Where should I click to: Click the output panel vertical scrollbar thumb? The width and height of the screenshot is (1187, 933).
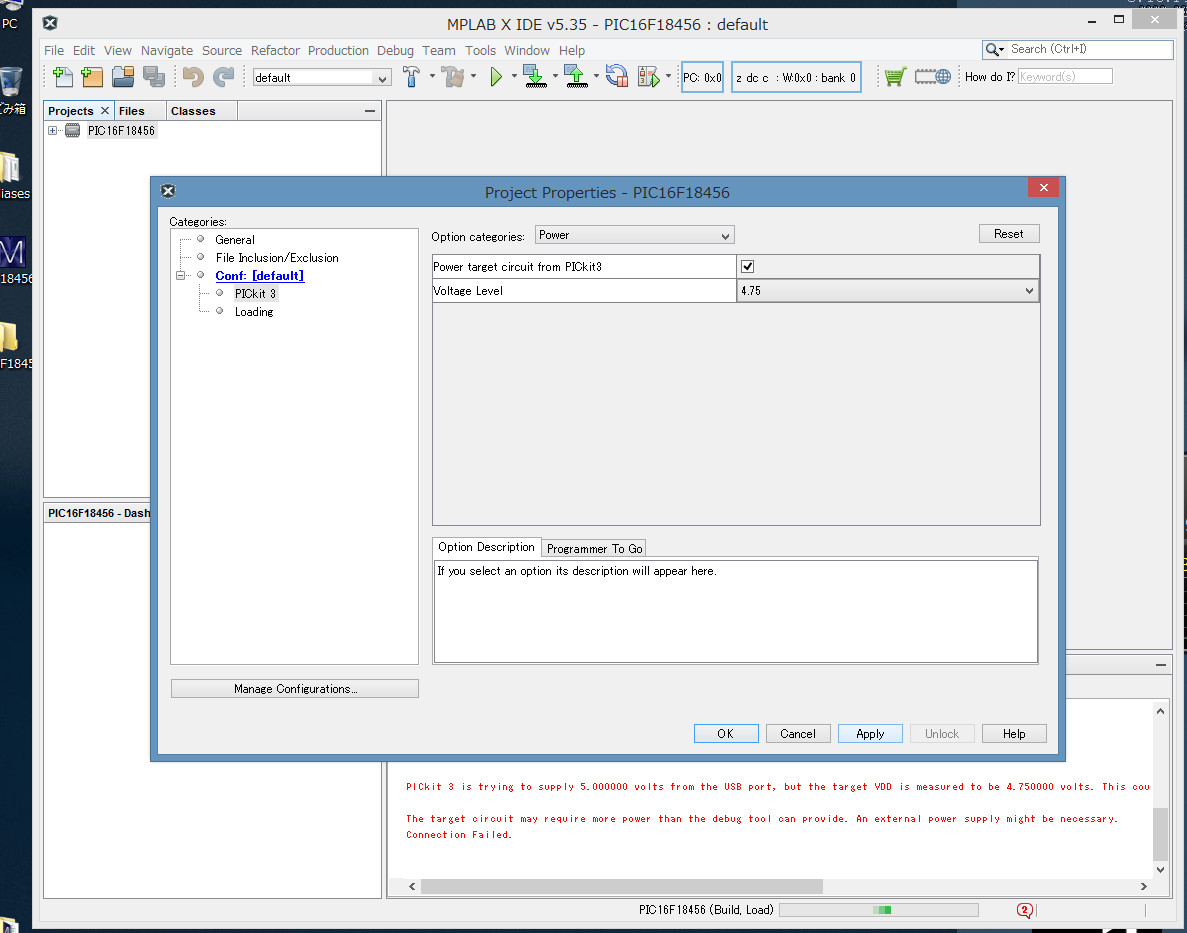tap(1160, 834)
